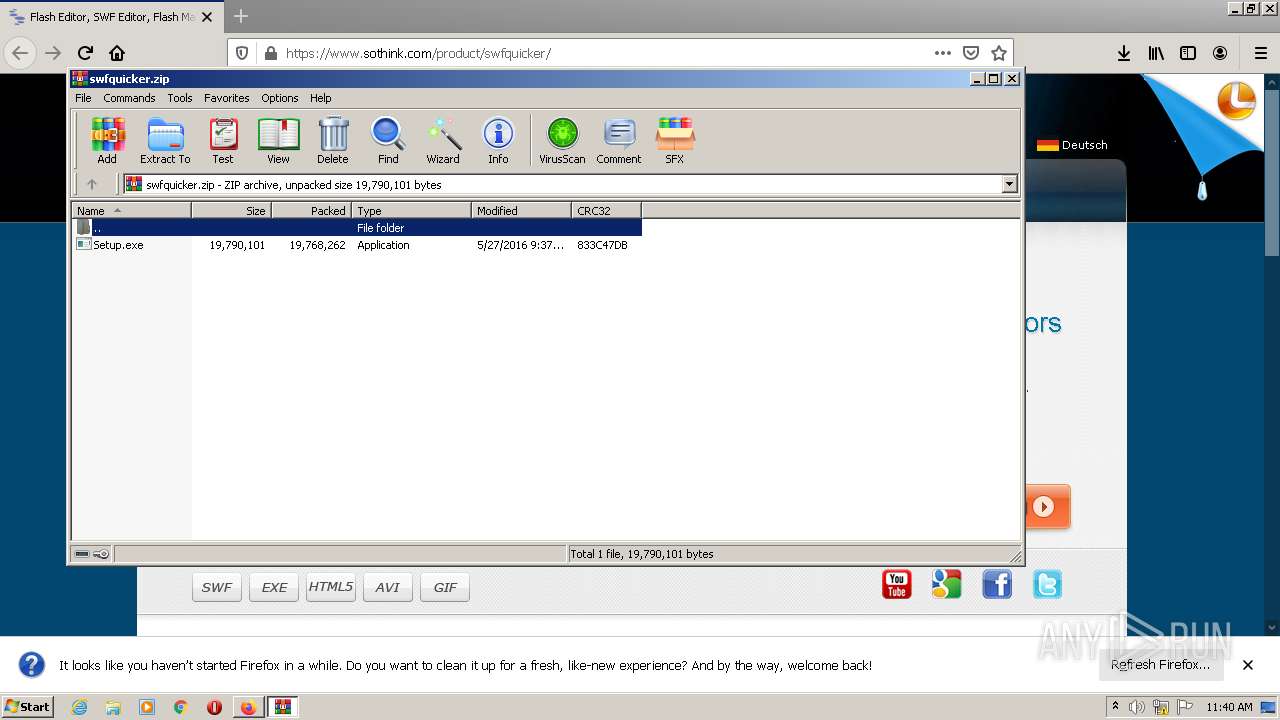This screenshot has width=1280, height=720.
Task: Click the Add toolbar icon in WinRAR
Action: pos(107,140)
